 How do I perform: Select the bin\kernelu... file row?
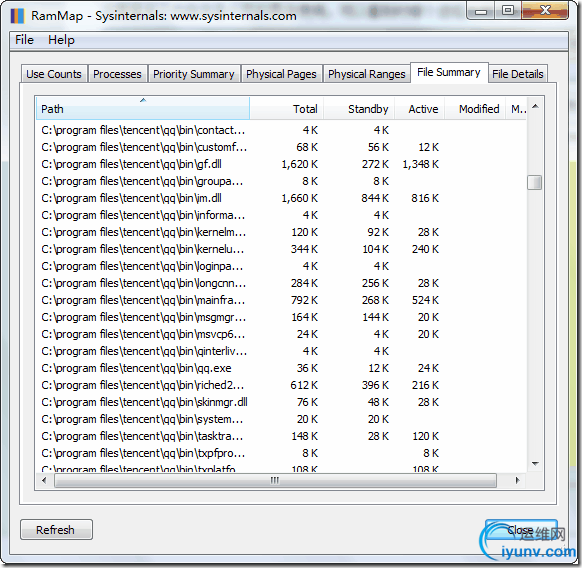click(x=281, y=249)
